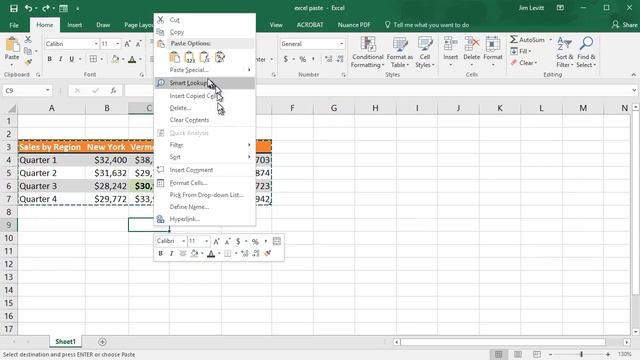Open Cell Styles gallery

coord(425,52)
